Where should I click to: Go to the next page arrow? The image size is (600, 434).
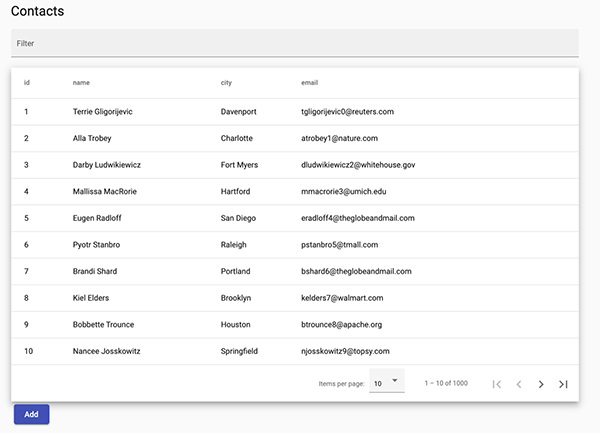pos(541,384)
